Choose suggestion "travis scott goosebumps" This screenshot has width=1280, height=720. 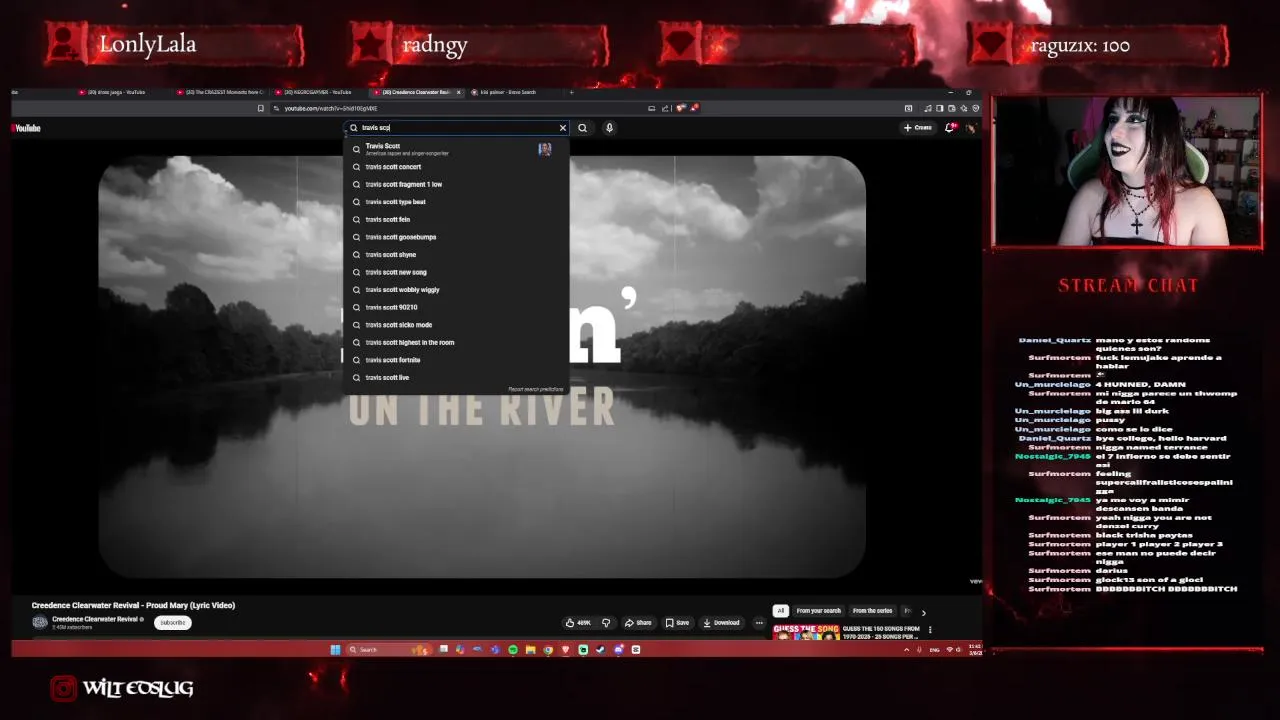click(x=456, y=237)
